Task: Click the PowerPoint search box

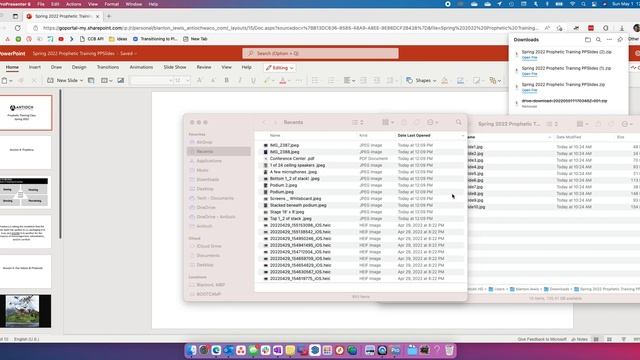Action: pyautogui.click(x=320, y=53)
